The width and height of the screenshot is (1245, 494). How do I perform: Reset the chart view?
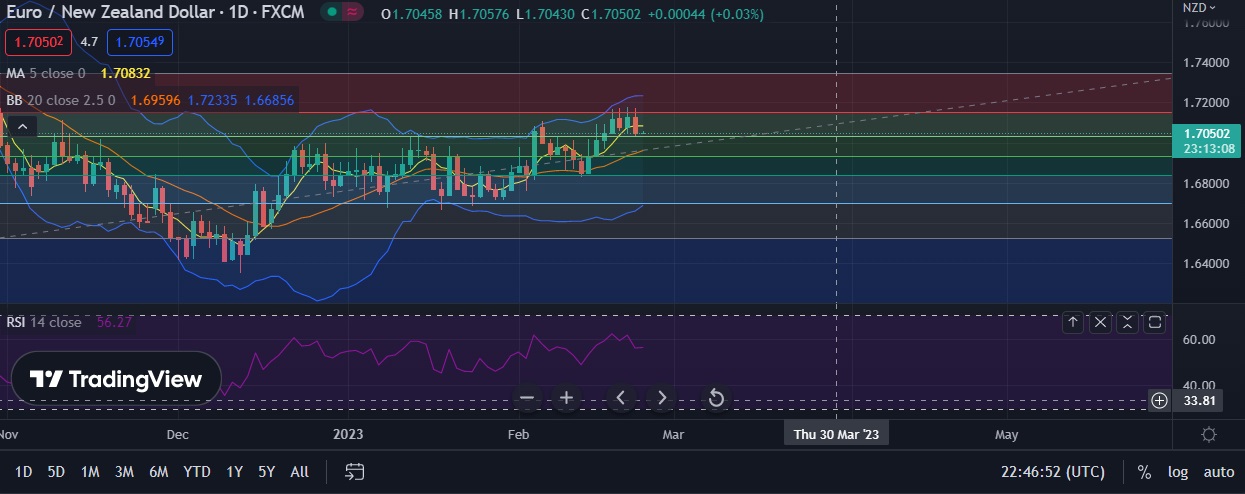point(716,398)
